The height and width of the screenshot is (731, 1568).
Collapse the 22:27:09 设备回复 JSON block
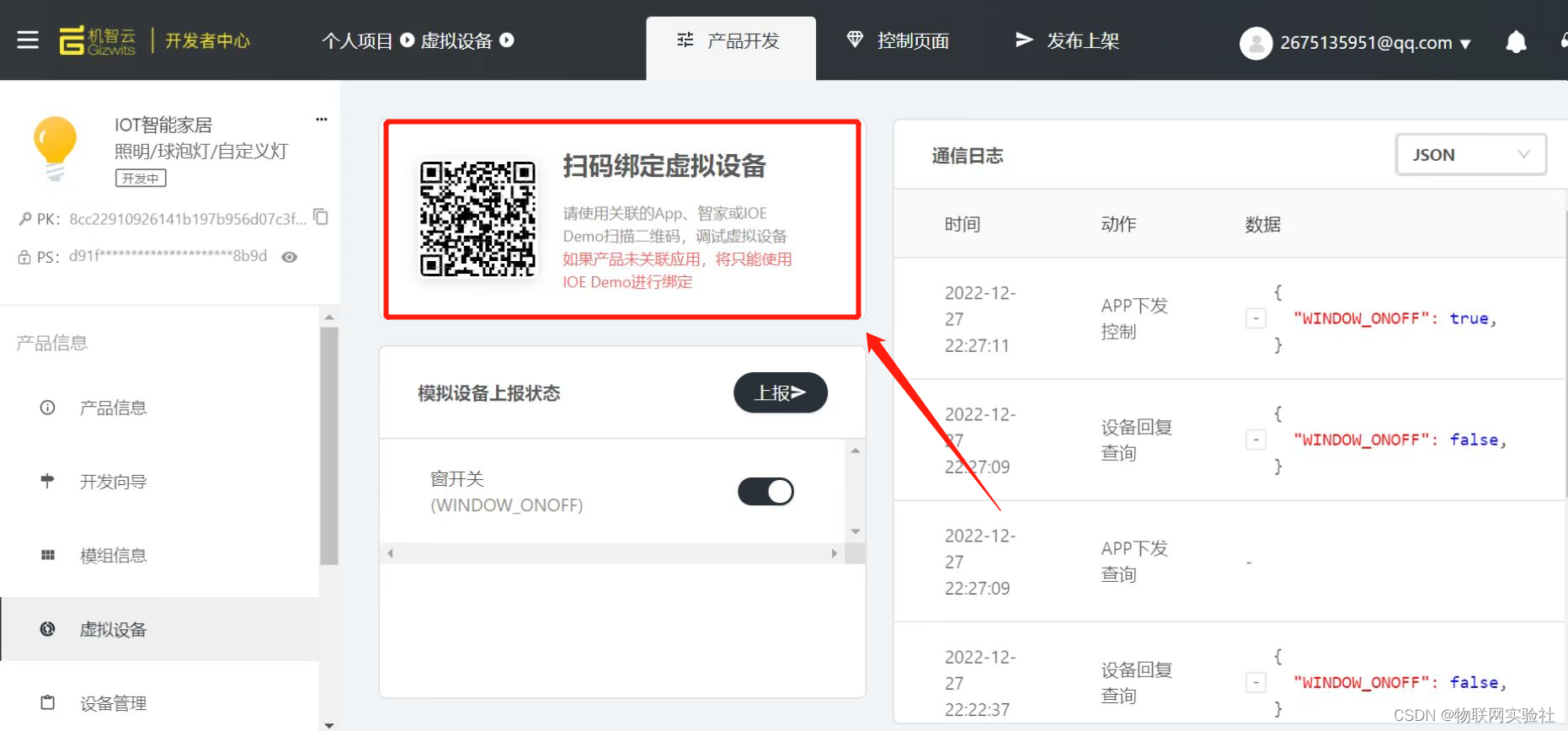coord(1256,440)
